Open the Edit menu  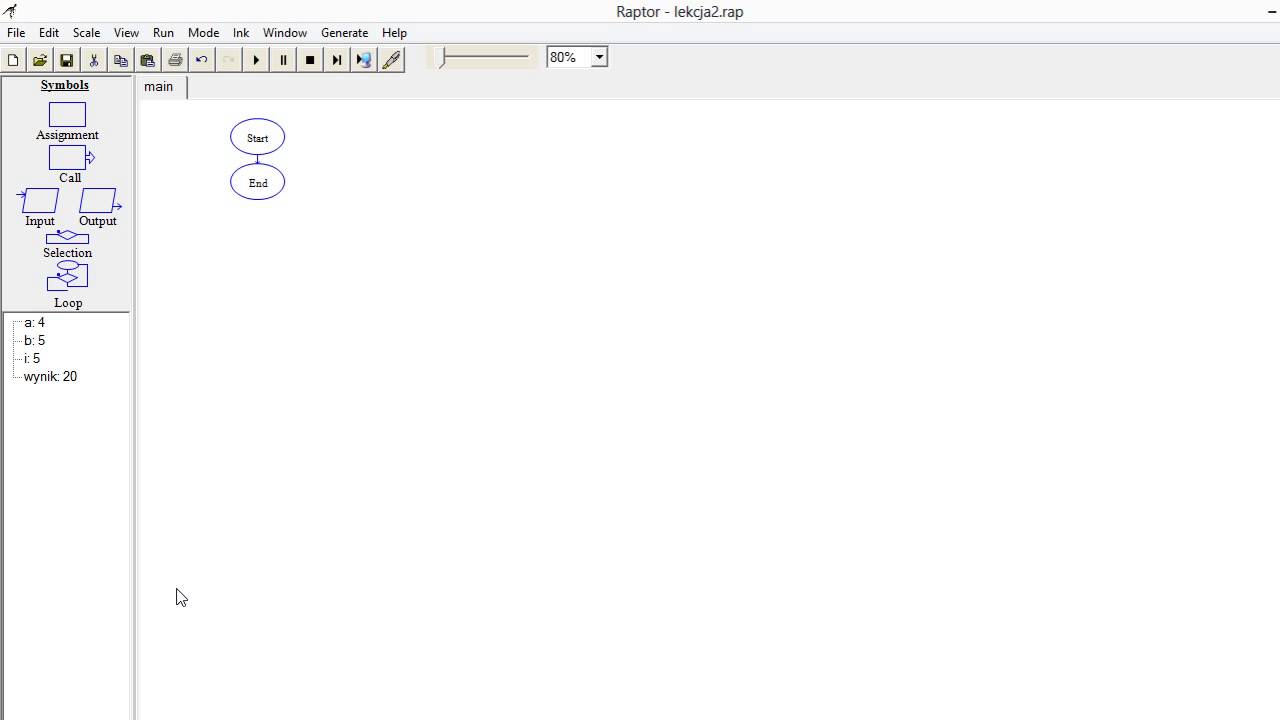pos(49,33)
